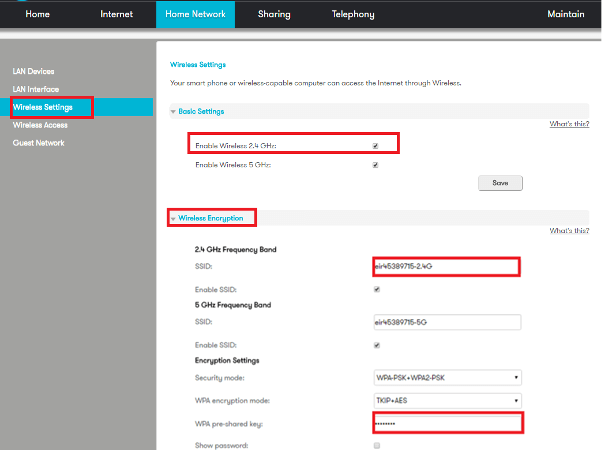Go to the Telephony tab

pos(353,14)
